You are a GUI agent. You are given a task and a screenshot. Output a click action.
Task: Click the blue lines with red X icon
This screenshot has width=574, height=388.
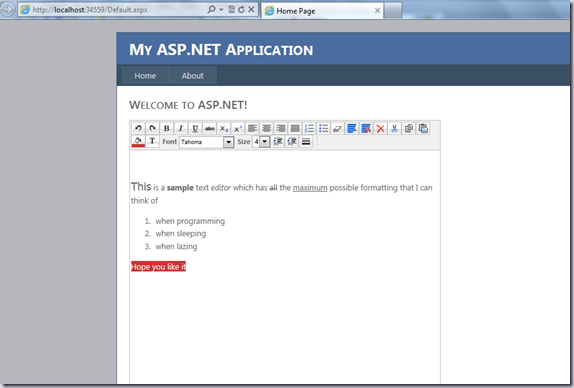coord(366,128)
